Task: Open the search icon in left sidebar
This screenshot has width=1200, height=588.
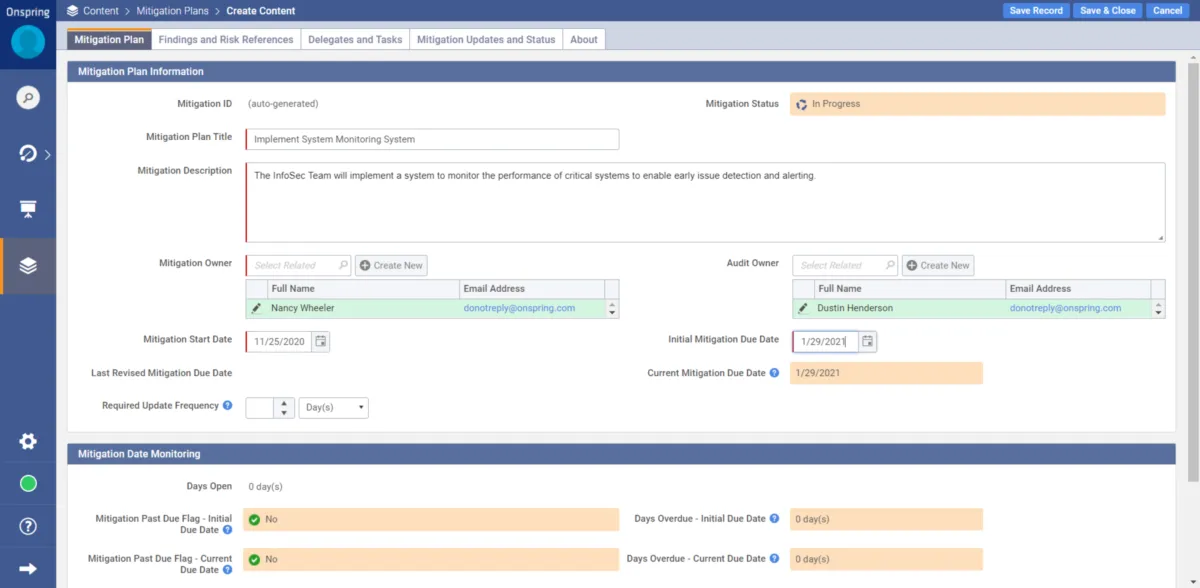Action: pyautogui.click(x=28, y=98)
